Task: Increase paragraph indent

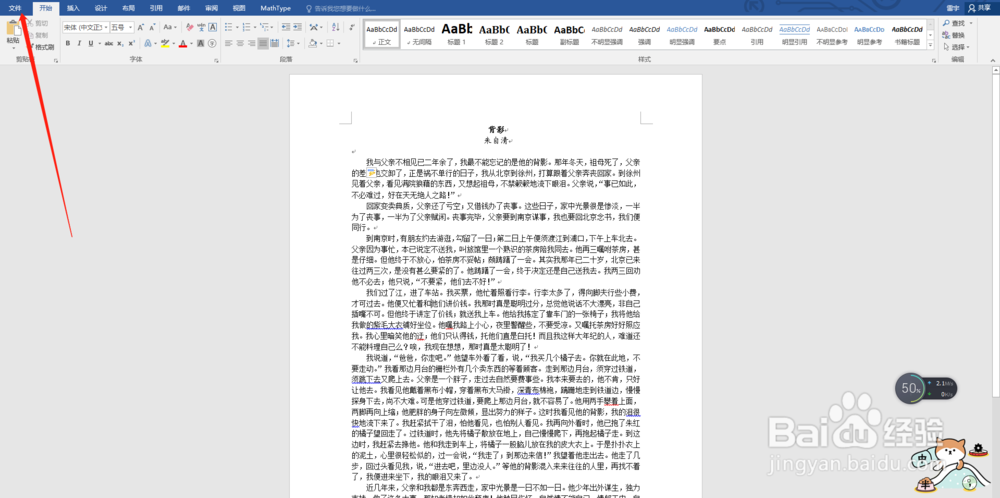Action: tap(297, 27)
